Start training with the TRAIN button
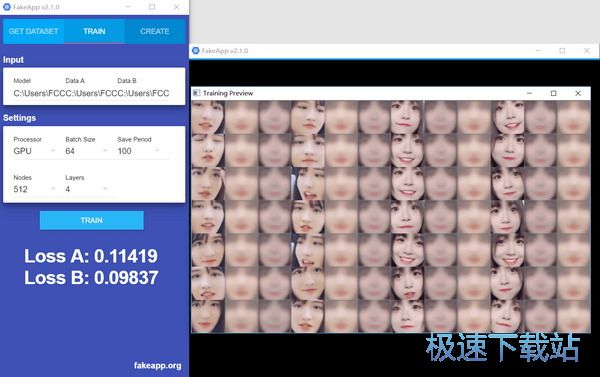Screen dimensions: 600x377 92,220
